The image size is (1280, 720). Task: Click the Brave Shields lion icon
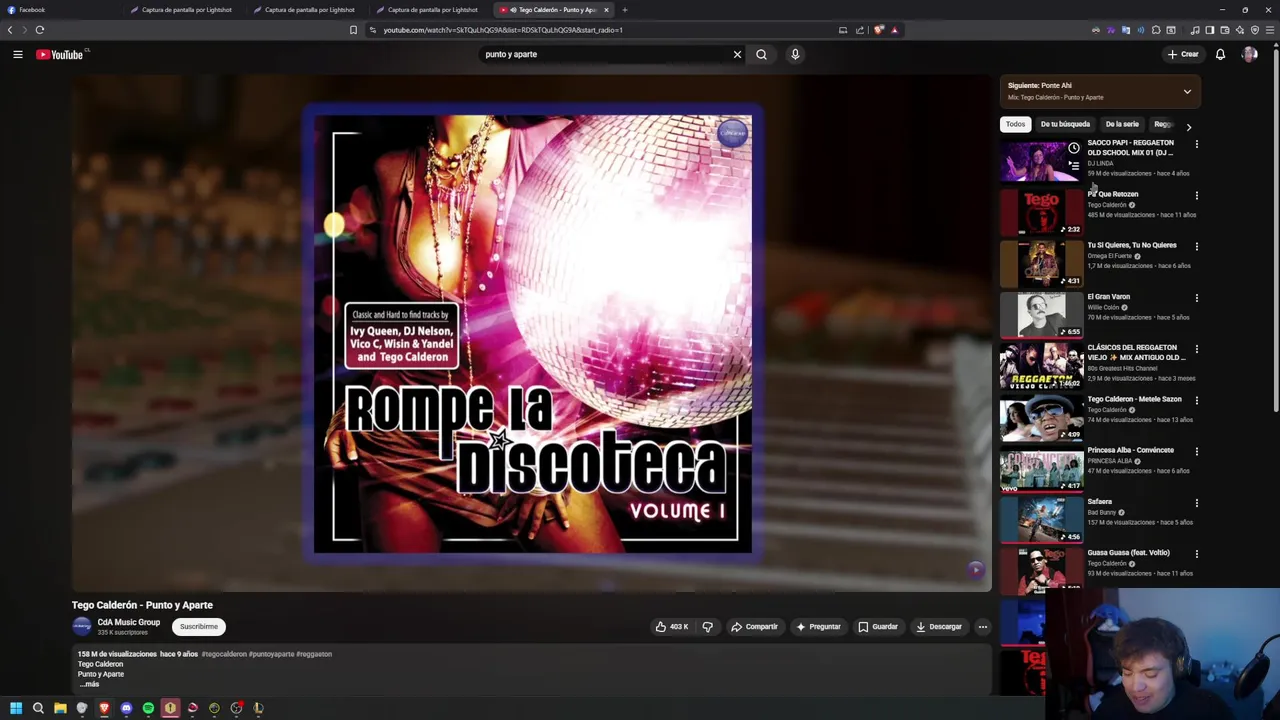pyautogui.click(x=878, y=30)
